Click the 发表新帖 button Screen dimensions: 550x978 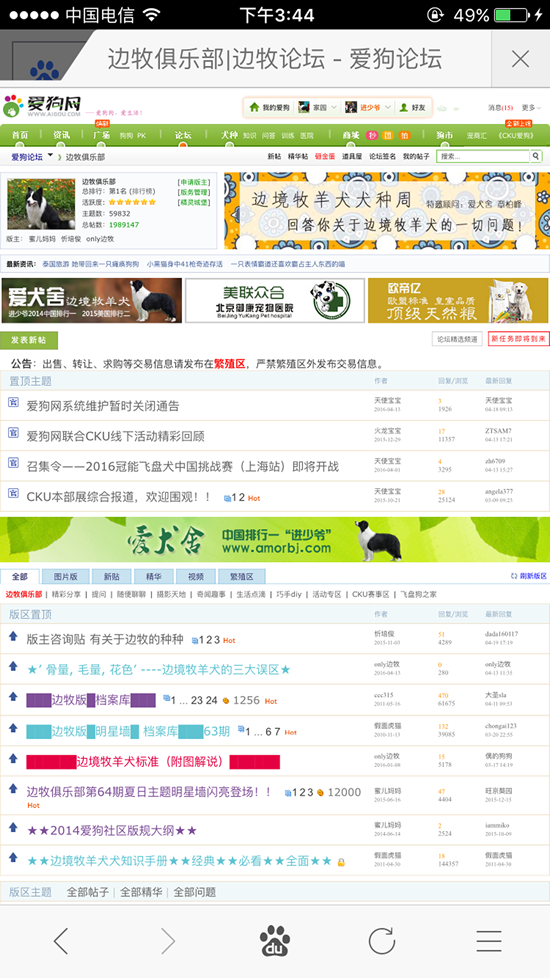[29, 341]
